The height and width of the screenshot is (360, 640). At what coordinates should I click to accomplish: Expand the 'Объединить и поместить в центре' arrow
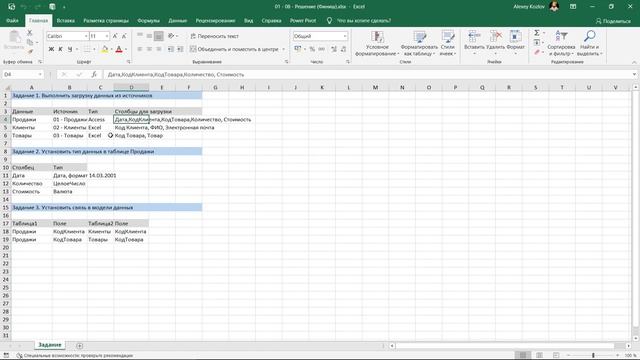[x=284, y=49]
